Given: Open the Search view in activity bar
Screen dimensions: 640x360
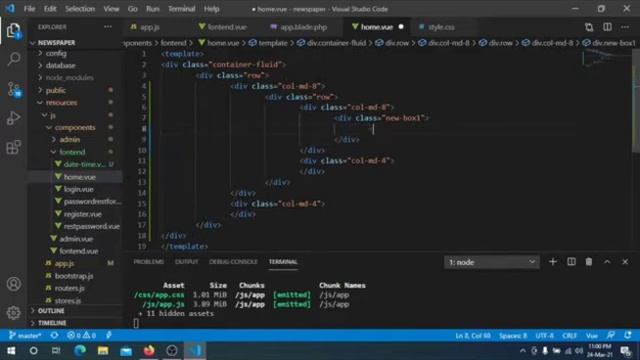Looking at the screenshot, I should 13,59.
